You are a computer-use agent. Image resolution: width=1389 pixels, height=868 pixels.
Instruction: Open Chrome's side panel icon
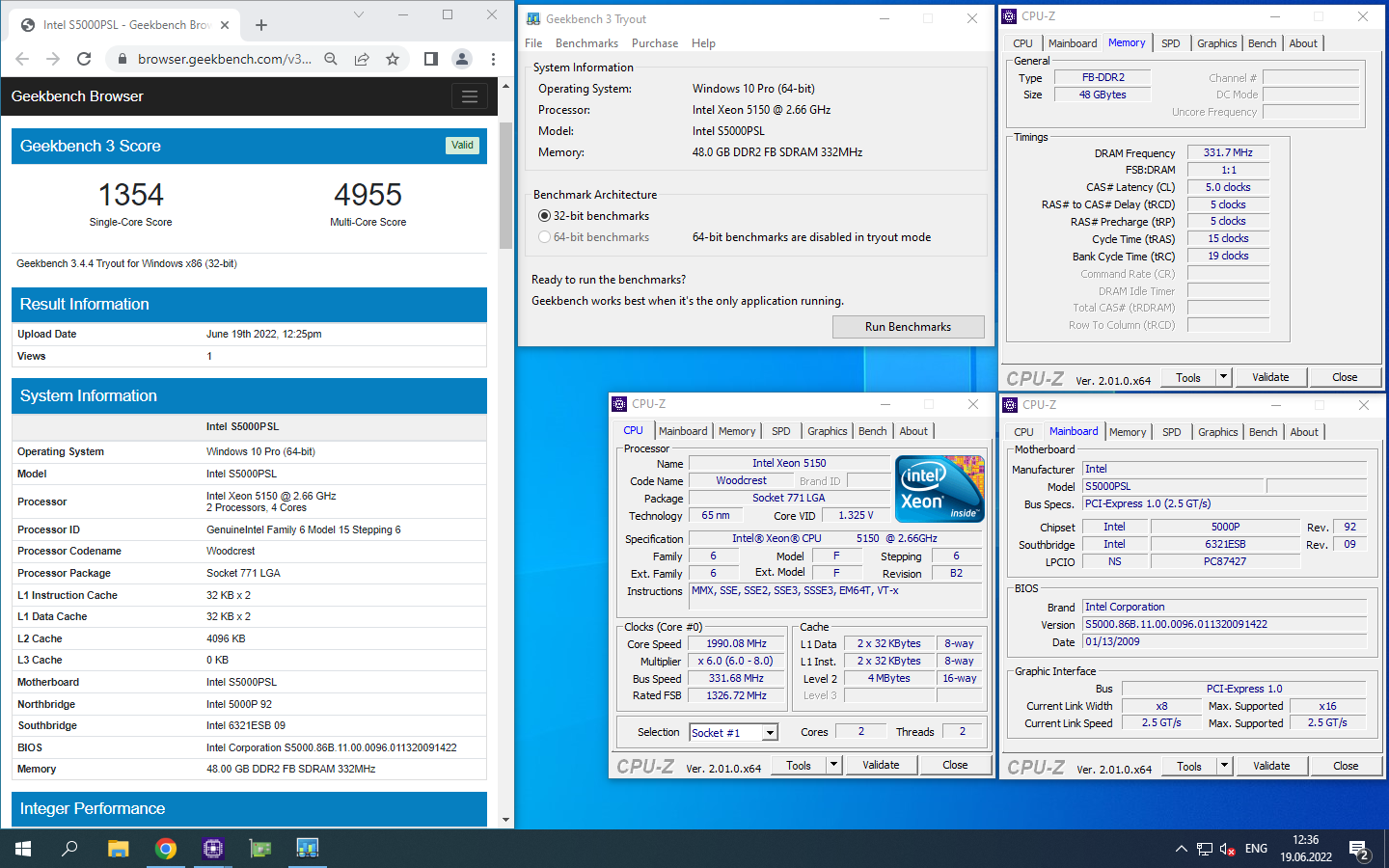(x=431, y=59)
